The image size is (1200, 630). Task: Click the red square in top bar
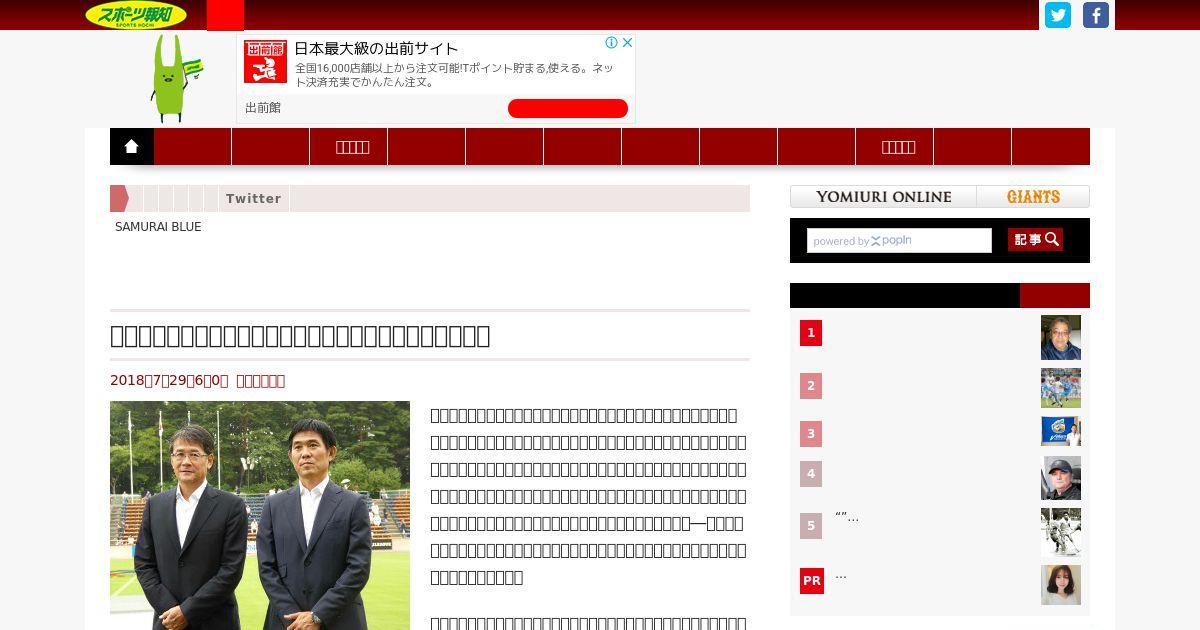click(225, 15)
